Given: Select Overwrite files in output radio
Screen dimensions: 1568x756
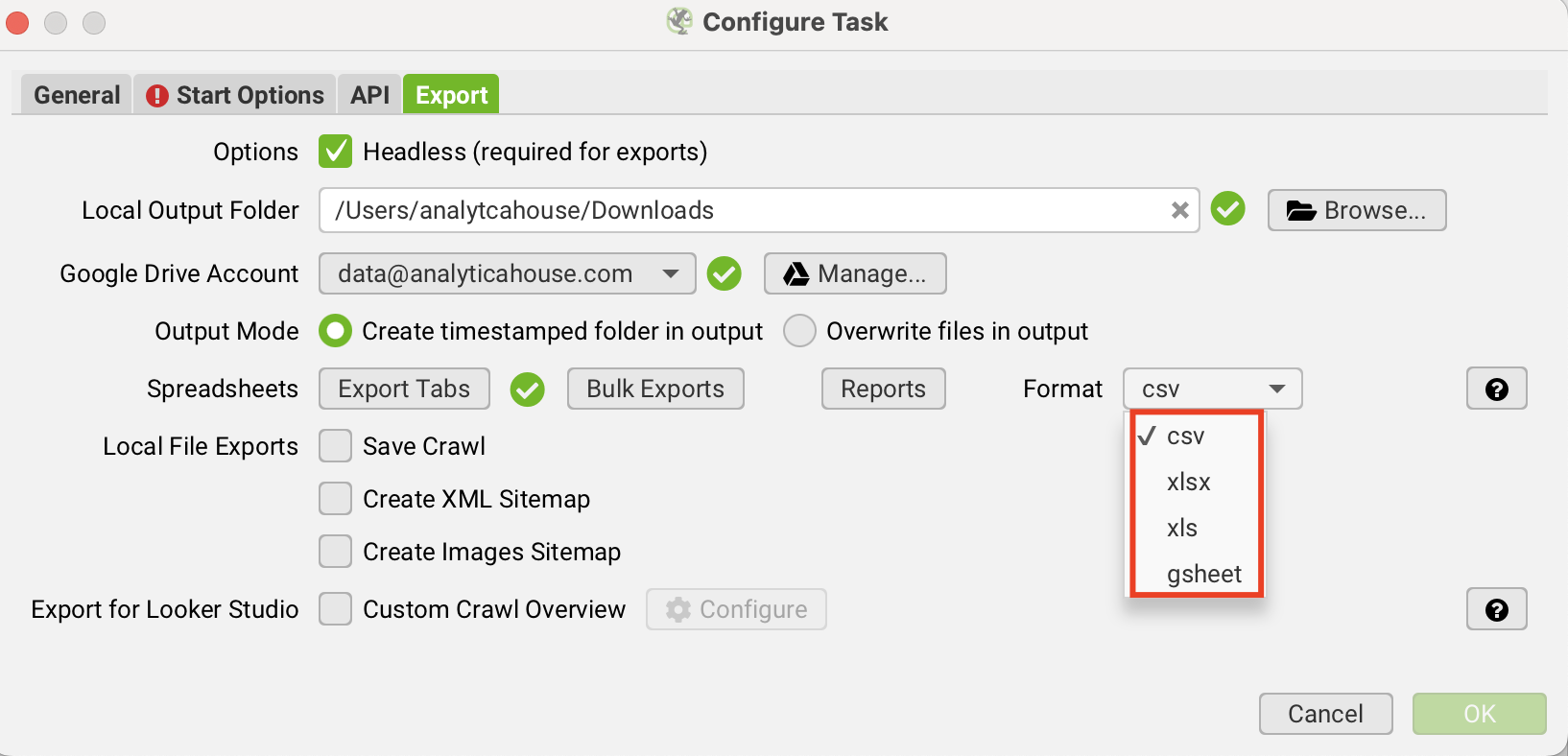Looking at the screenshot, I should coord(799,331).
